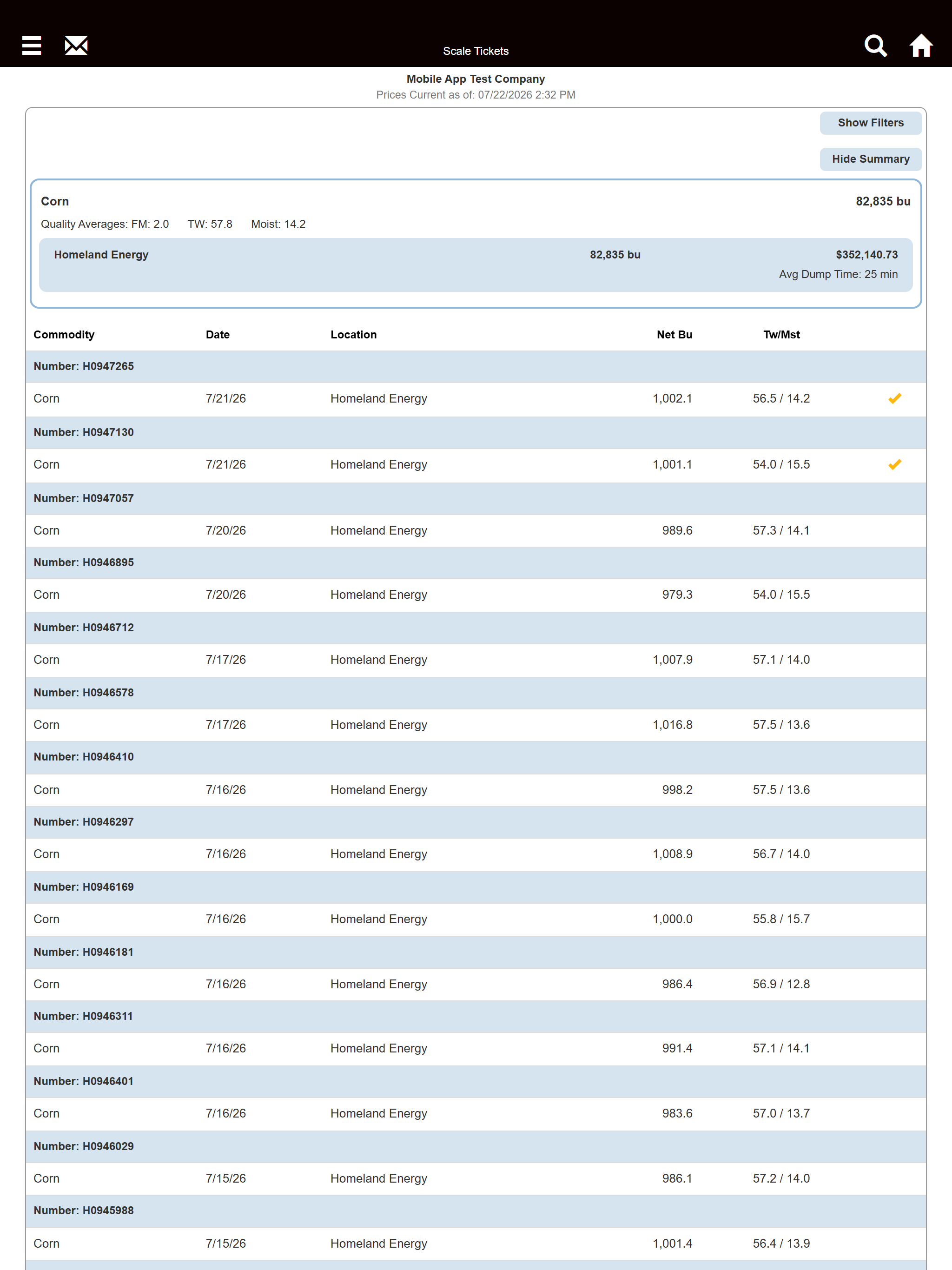Image resolution: width=952 pixels, height=1270 pixels.
Task: Select the 986.1 net bushels value
Action: click(x=677, y=1178)
